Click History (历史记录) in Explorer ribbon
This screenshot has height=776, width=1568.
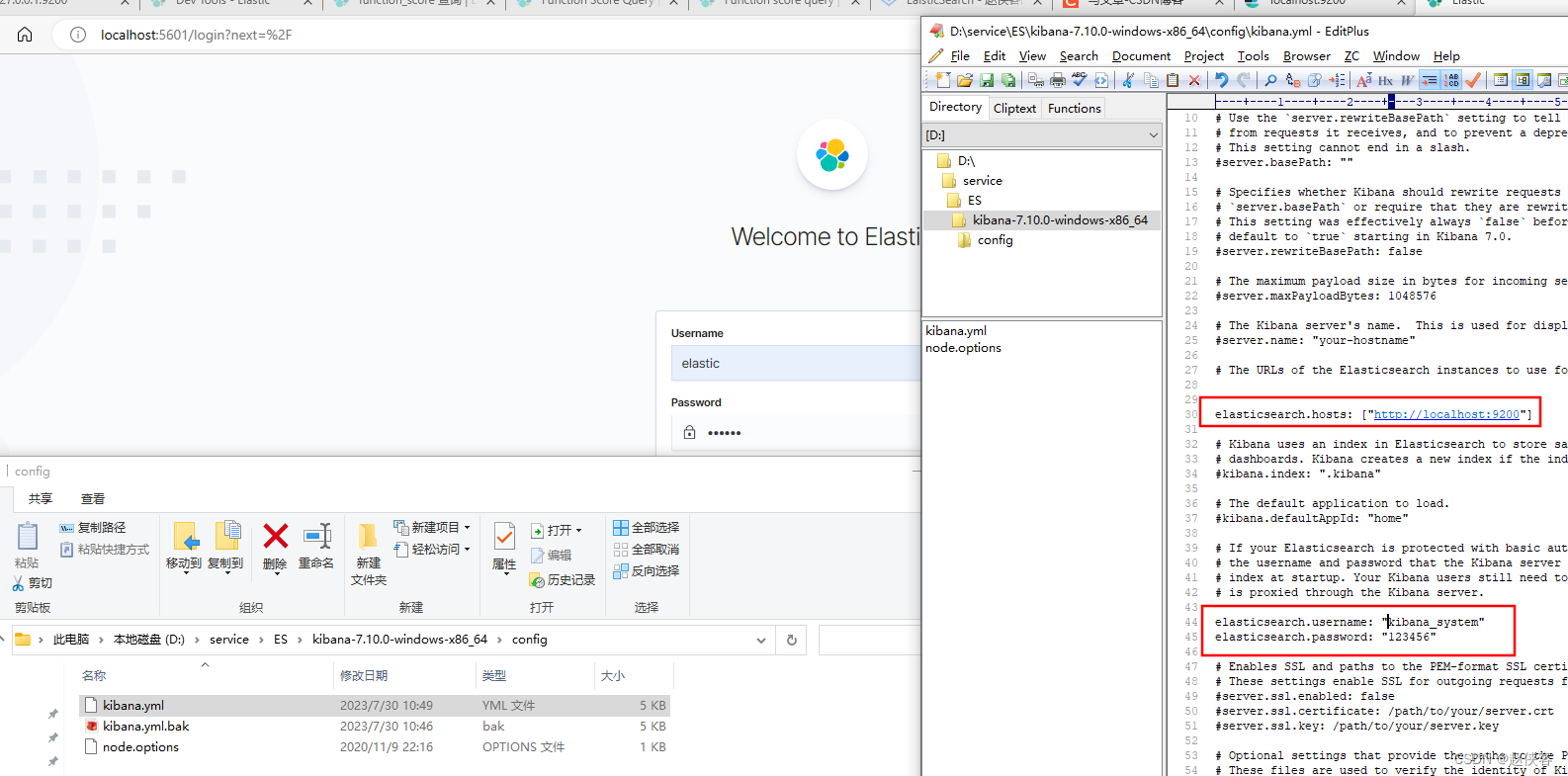pyautogui.click(x=562, y=580)
